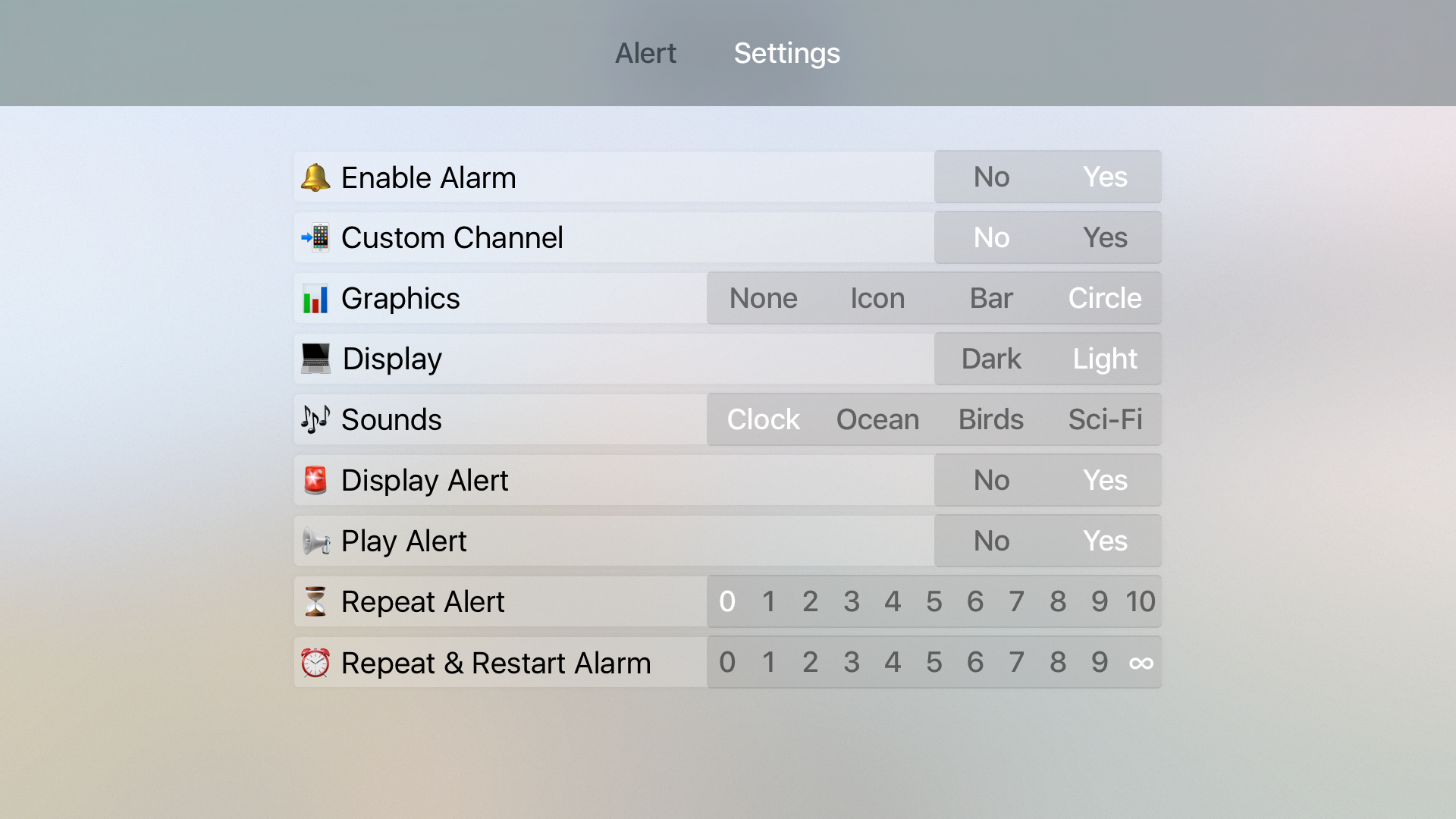Click the hourglass icon beside Repeat Alert
Viewport: 1456px width, 819px height.
click(315, 601)
